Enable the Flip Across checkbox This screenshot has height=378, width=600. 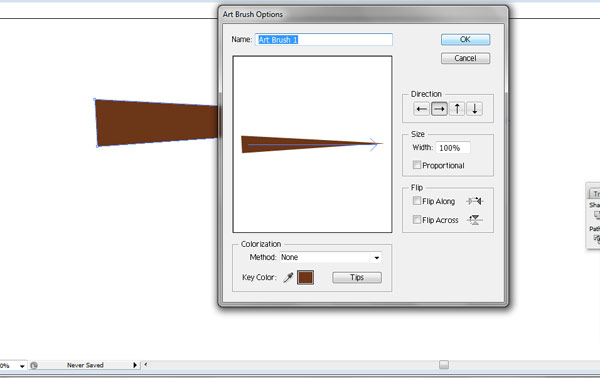pos(417,220)
